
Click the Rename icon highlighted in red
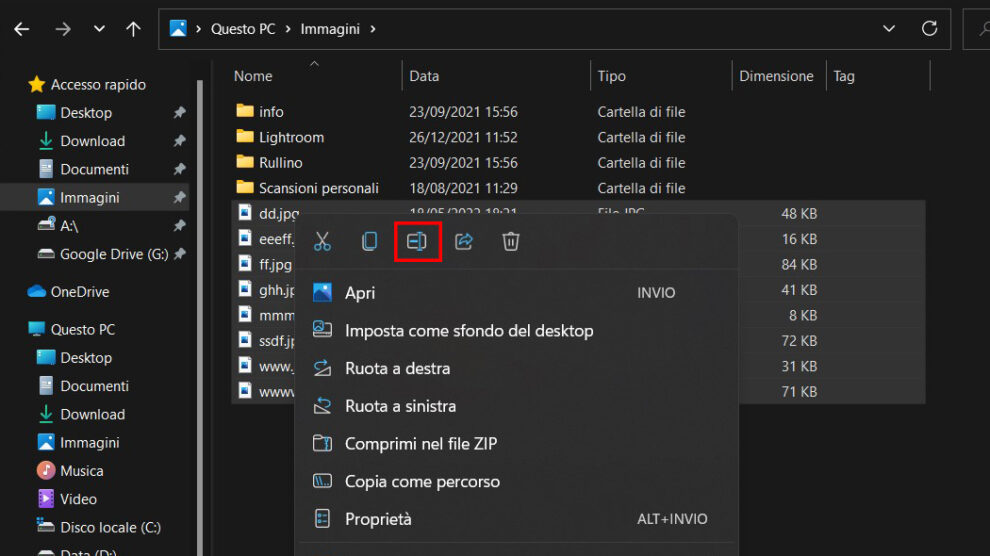[x=417, y=241]
